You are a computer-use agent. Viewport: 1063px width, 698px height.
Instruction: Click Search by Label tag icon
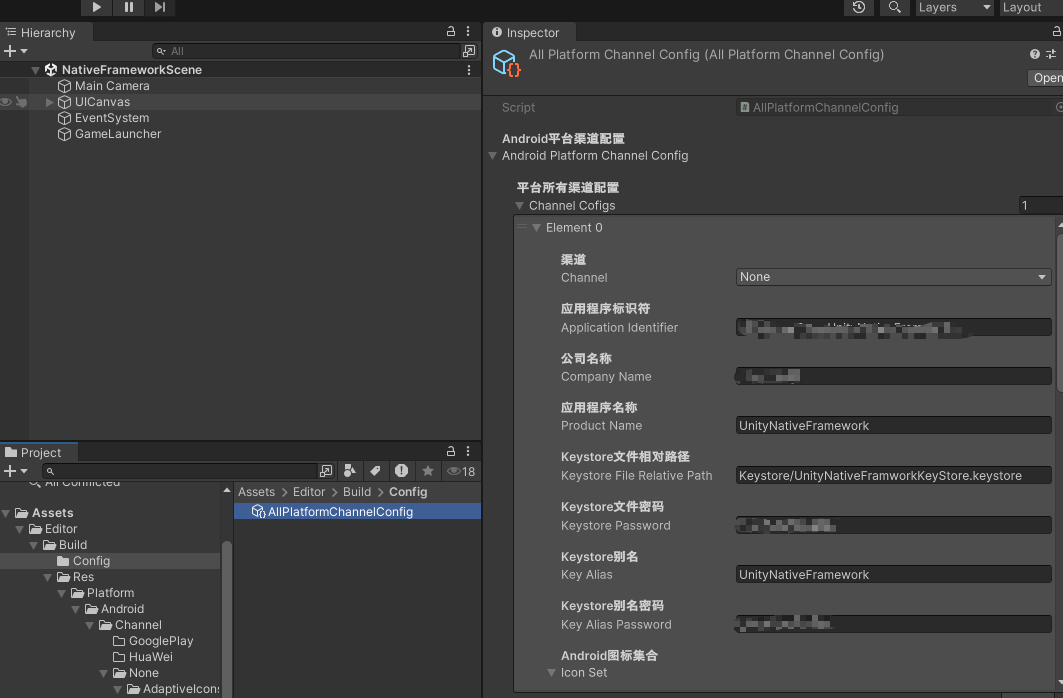click(375, 471)
